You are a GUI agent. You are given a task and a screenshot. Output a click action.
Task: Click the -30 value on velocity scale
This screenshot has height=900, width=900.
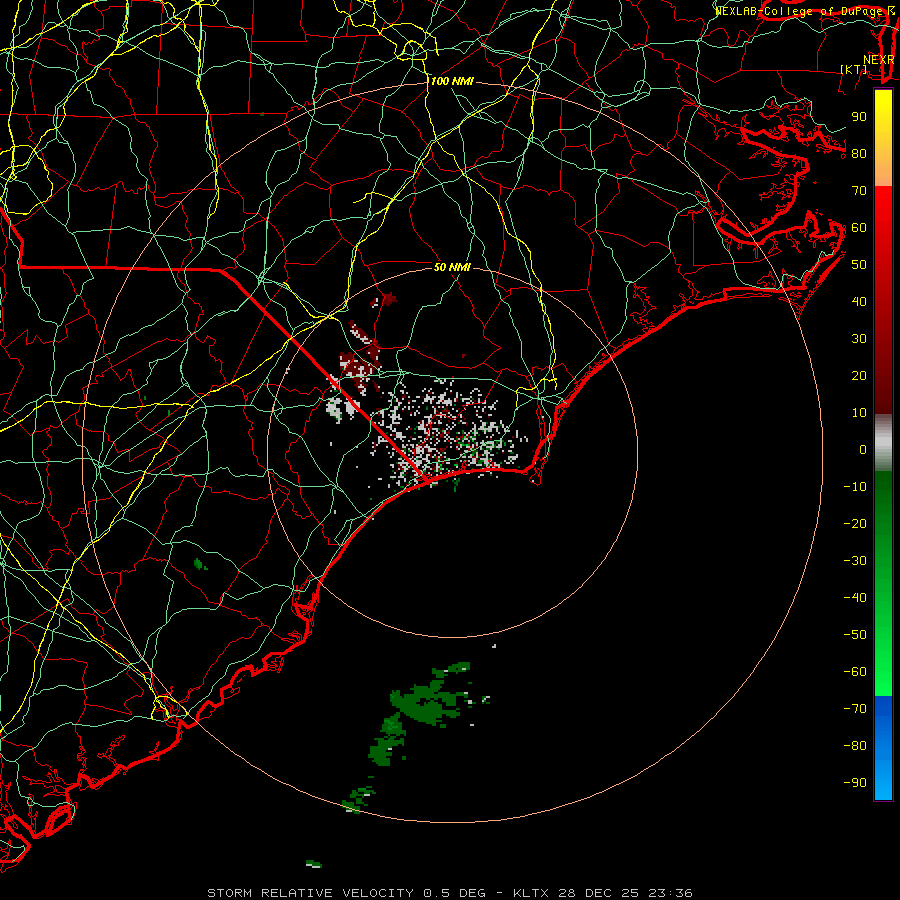[x=855, y=561]
